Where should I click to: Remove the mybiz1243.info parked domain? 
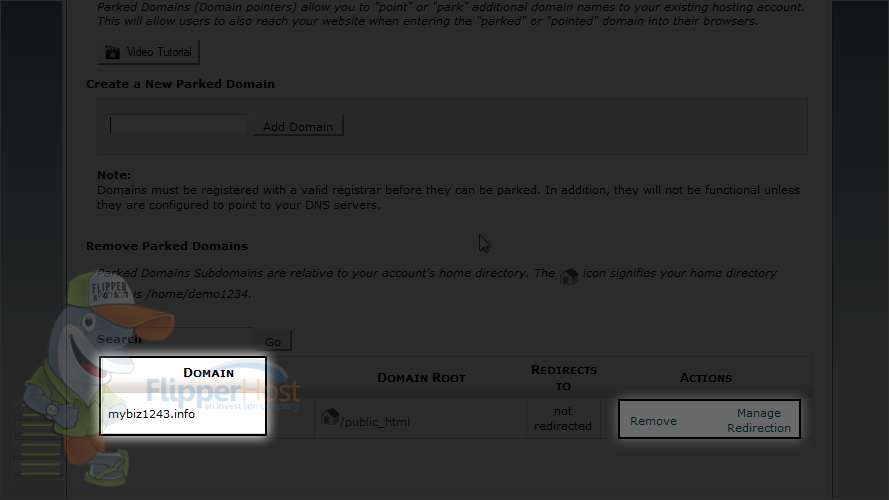click(653, 421)
